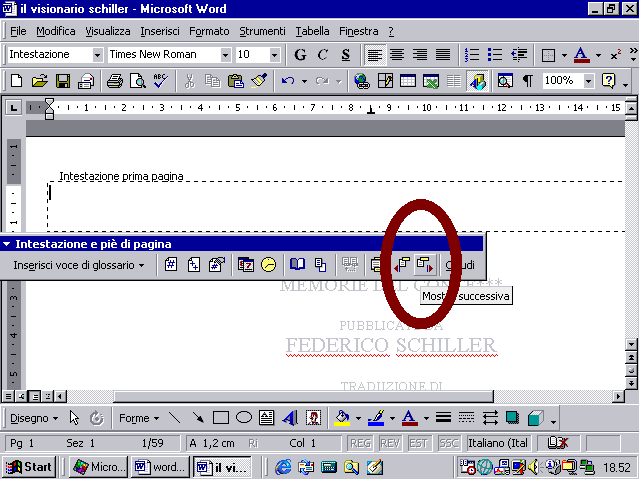Click the Show Next (Mostra successiva) icon
639x479 pixels.
(424, 265)
